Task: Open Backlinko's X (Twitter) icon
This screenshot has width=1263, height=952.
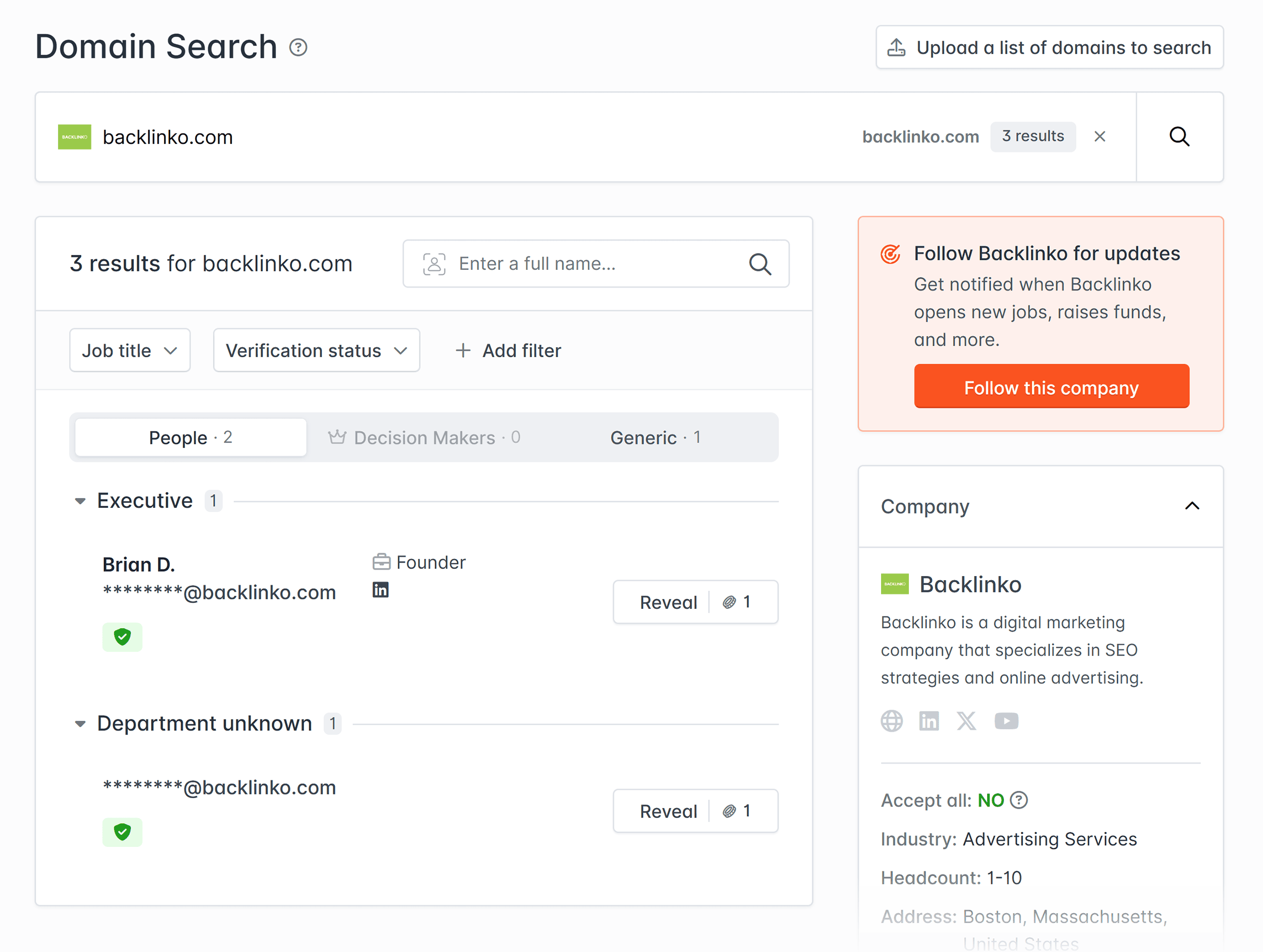Action: pos(966,721)
